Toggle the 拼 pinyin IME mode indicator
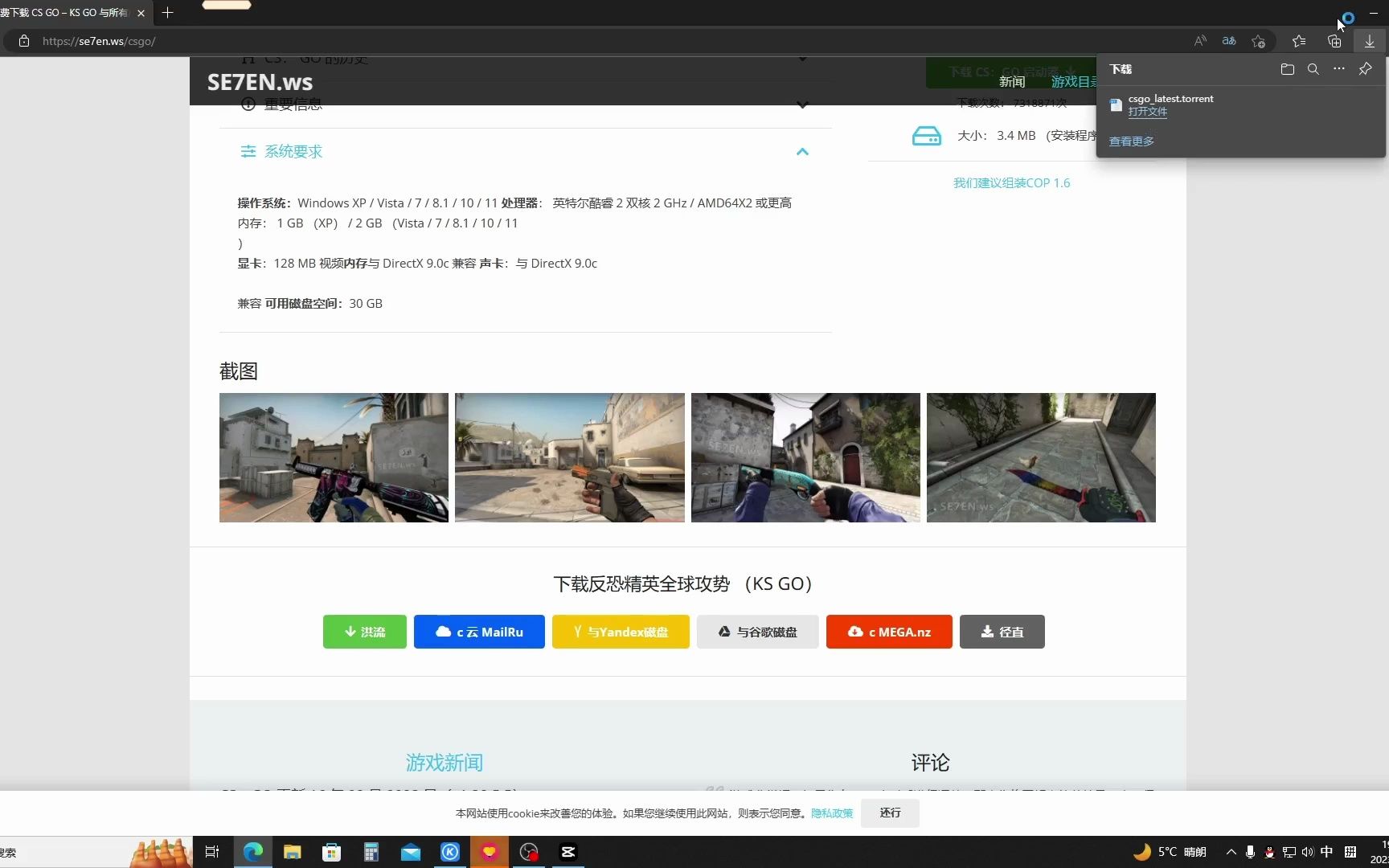The image size is (1389, 868). pyautogui.click(x=1350, y=852)
